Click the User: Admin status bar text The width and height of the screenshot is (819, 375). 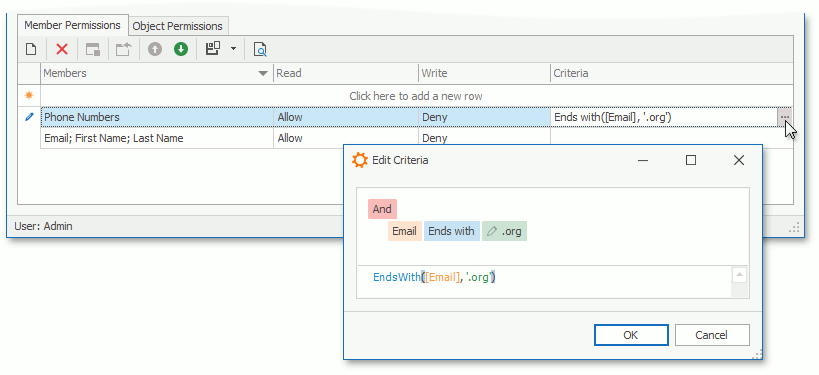[43, 226]
